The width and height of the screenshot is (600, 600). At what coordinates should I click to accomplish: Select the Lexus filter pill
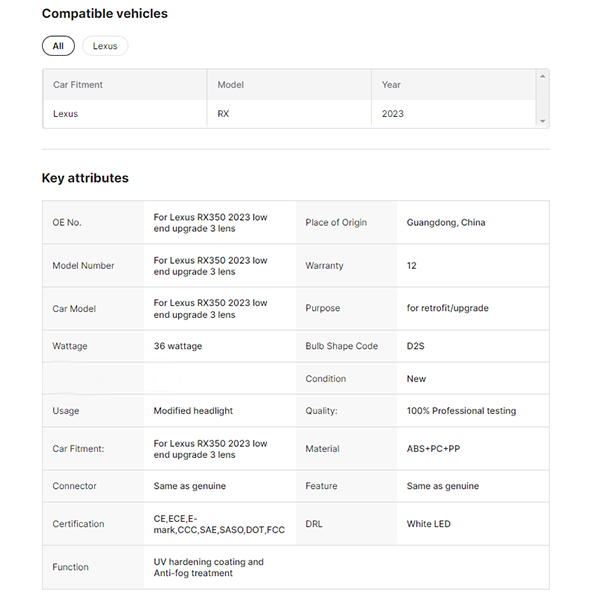105,46
